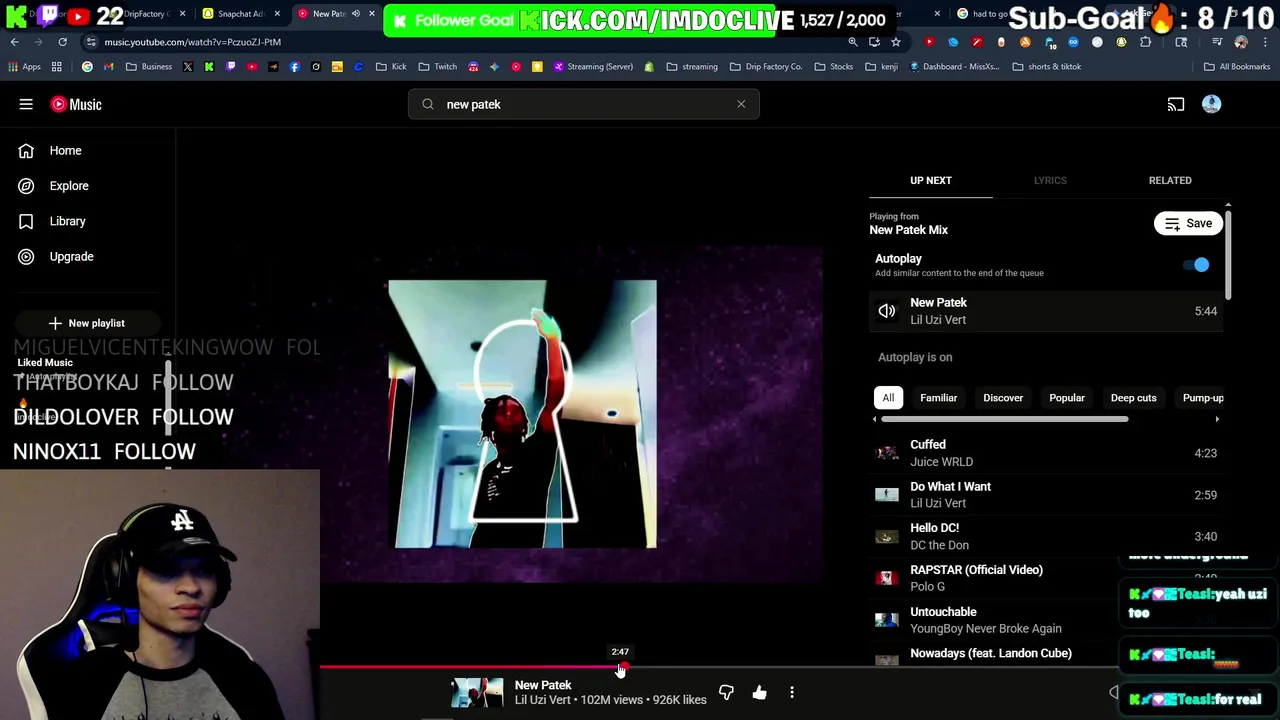Open the Chrome three-dot menu
1280x720 pixels.
[1263, 42]
